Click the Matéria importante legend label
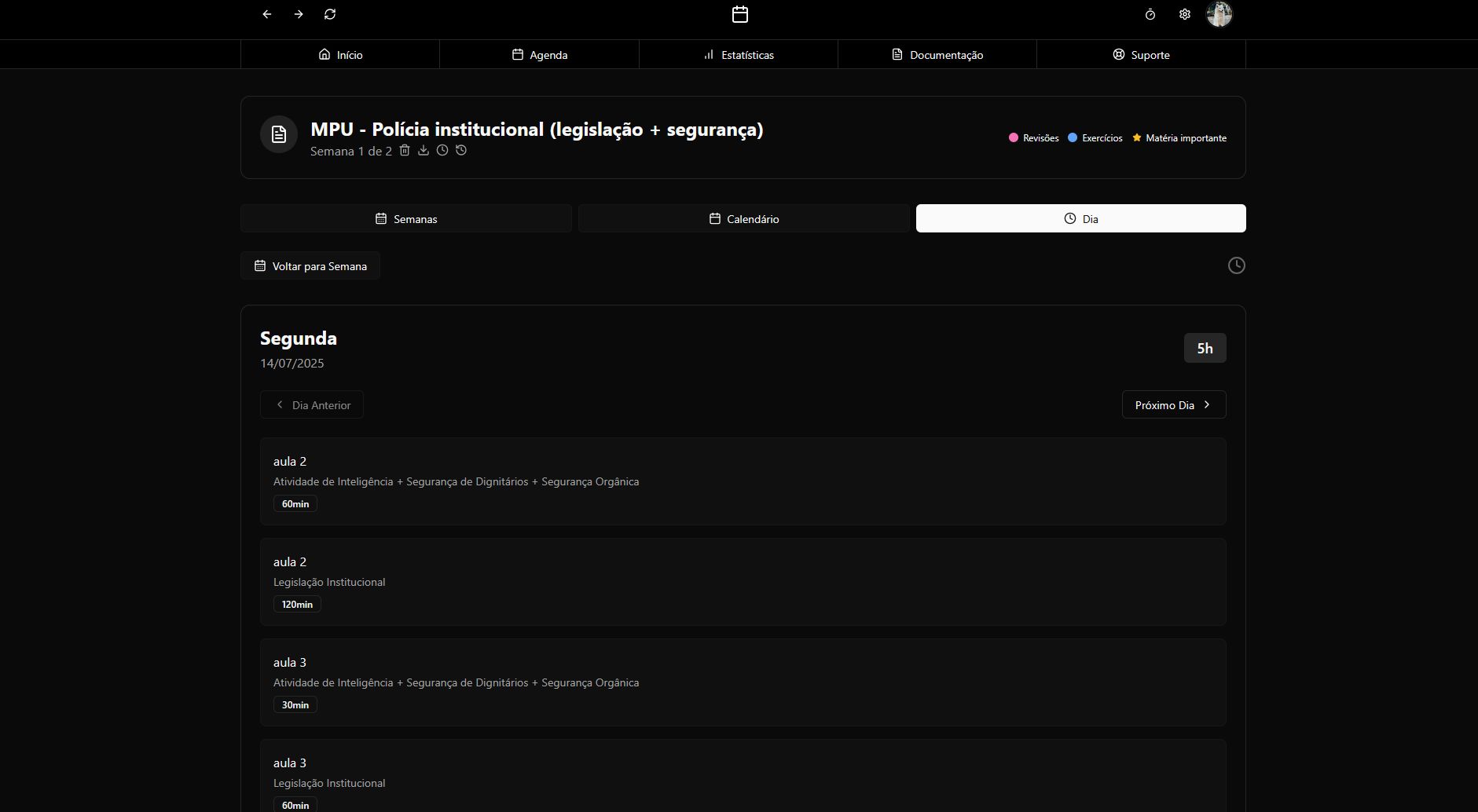Viewport: 1478px width, 812px height. (x=1186, y=138)
